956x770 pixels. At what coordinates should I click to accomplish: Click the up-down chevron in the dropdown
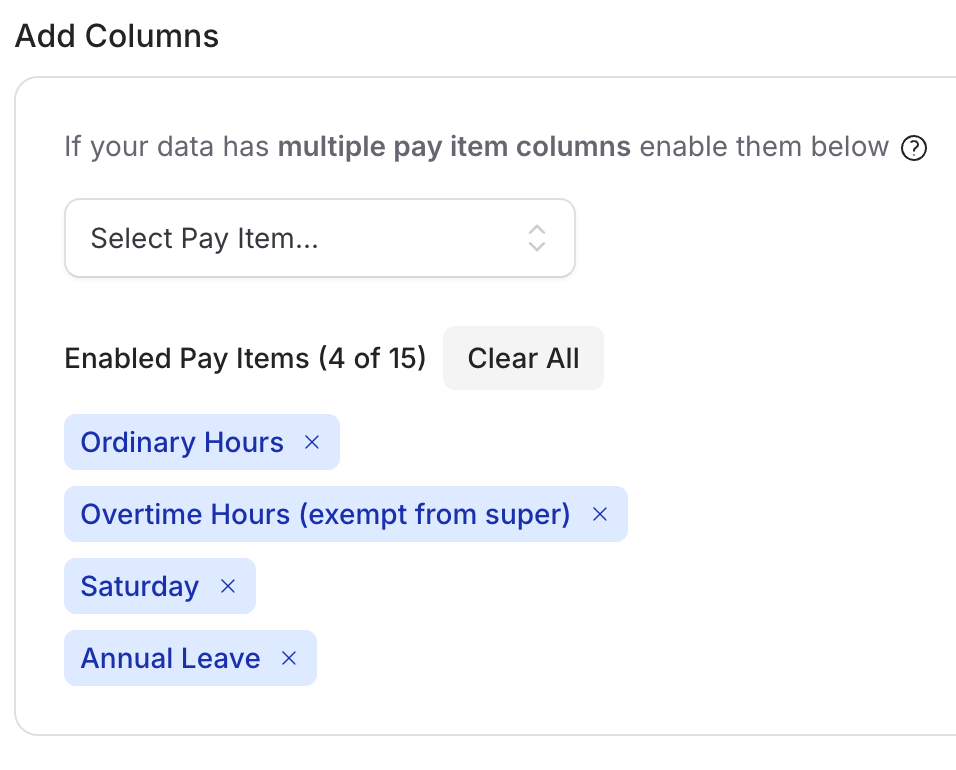coord(538,238)
